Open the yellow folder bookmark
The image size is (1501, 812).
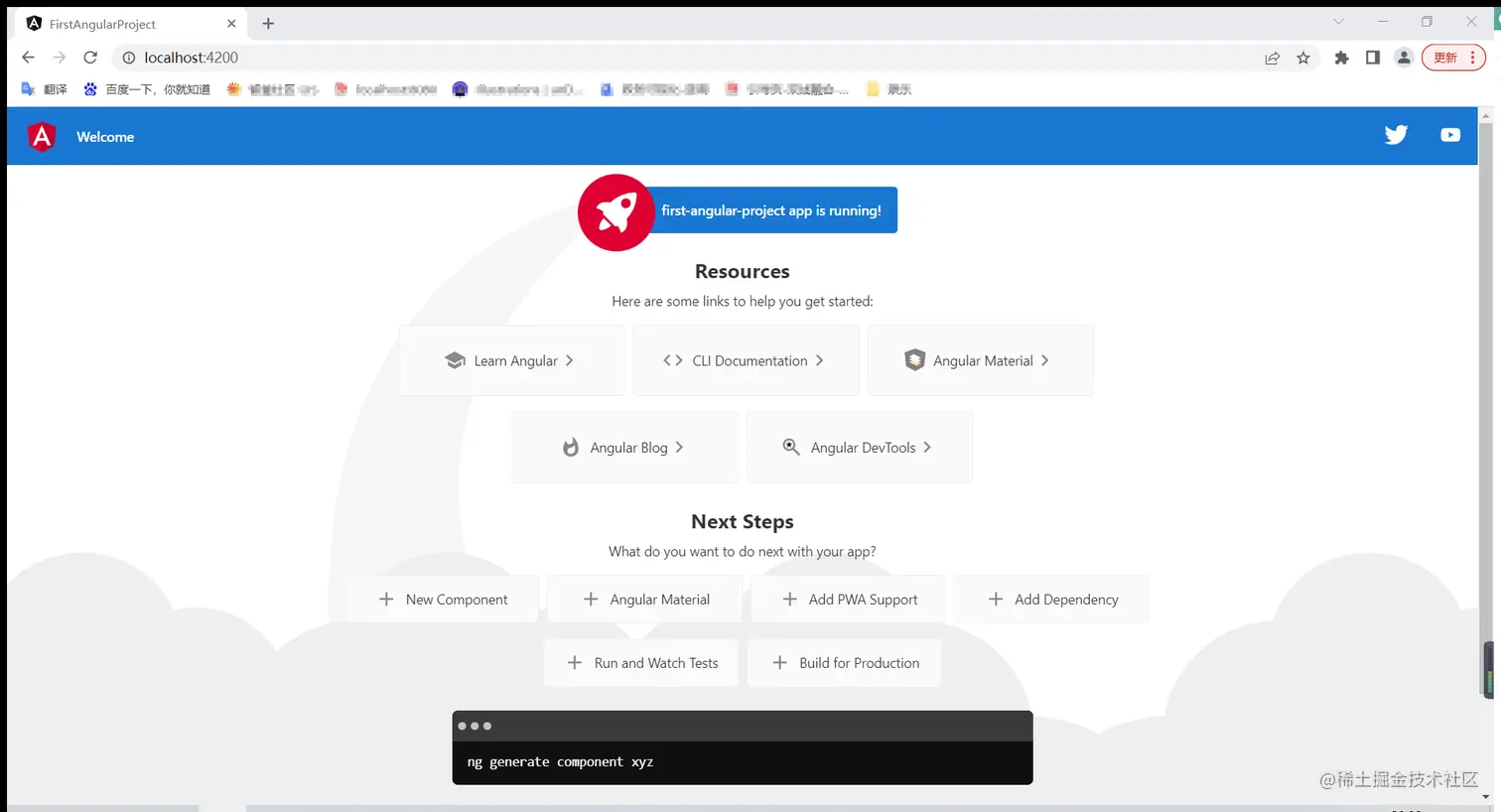pos(888,89)
